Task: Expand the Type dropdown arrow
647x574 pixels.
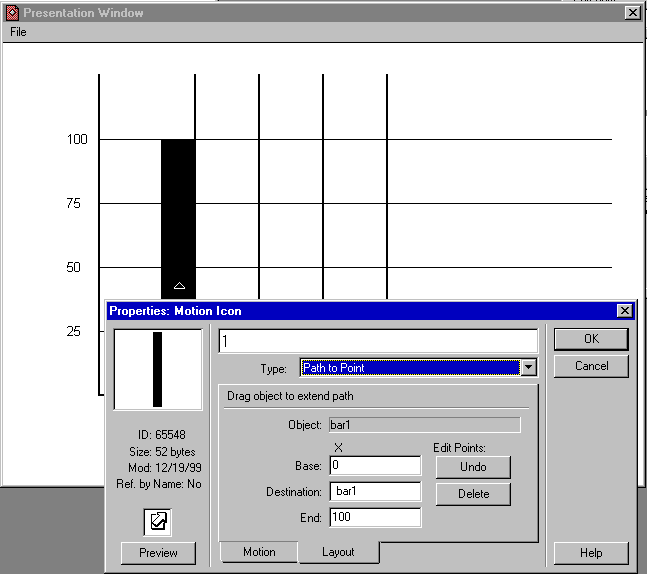Action: point(529,367)
